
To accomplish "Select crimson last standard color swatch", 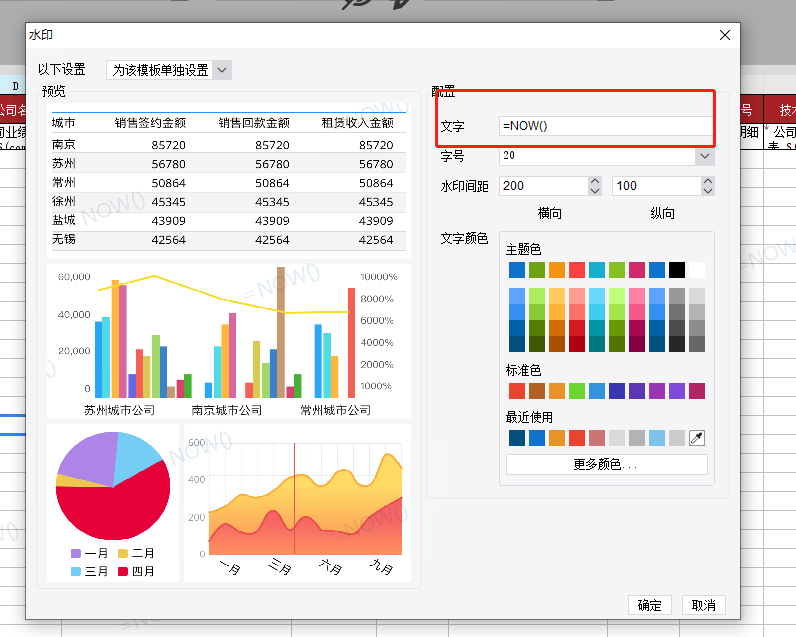I will [x=697, y=391].
